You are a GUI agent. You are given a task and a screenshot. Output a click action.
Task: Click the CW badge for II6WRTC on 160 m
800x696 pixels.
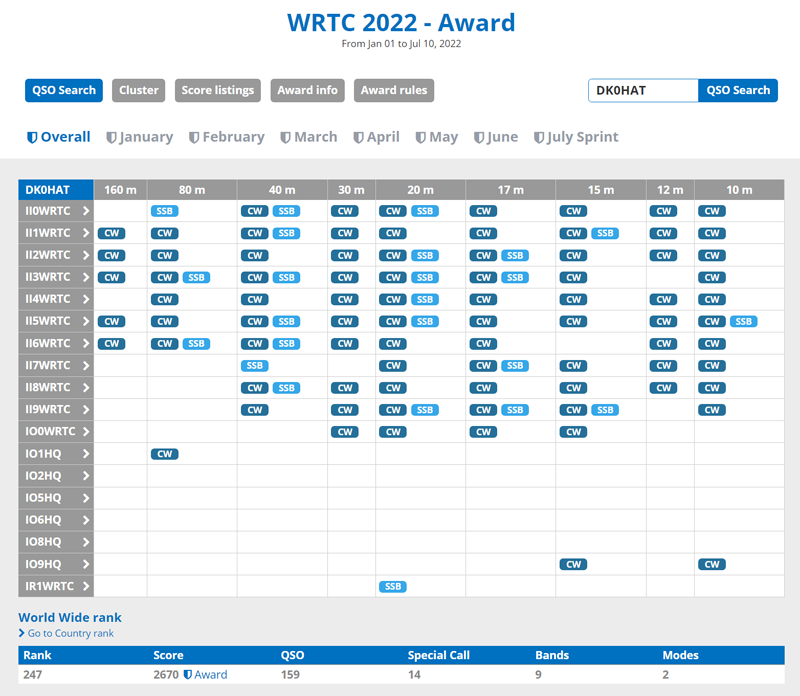[111, 343]
